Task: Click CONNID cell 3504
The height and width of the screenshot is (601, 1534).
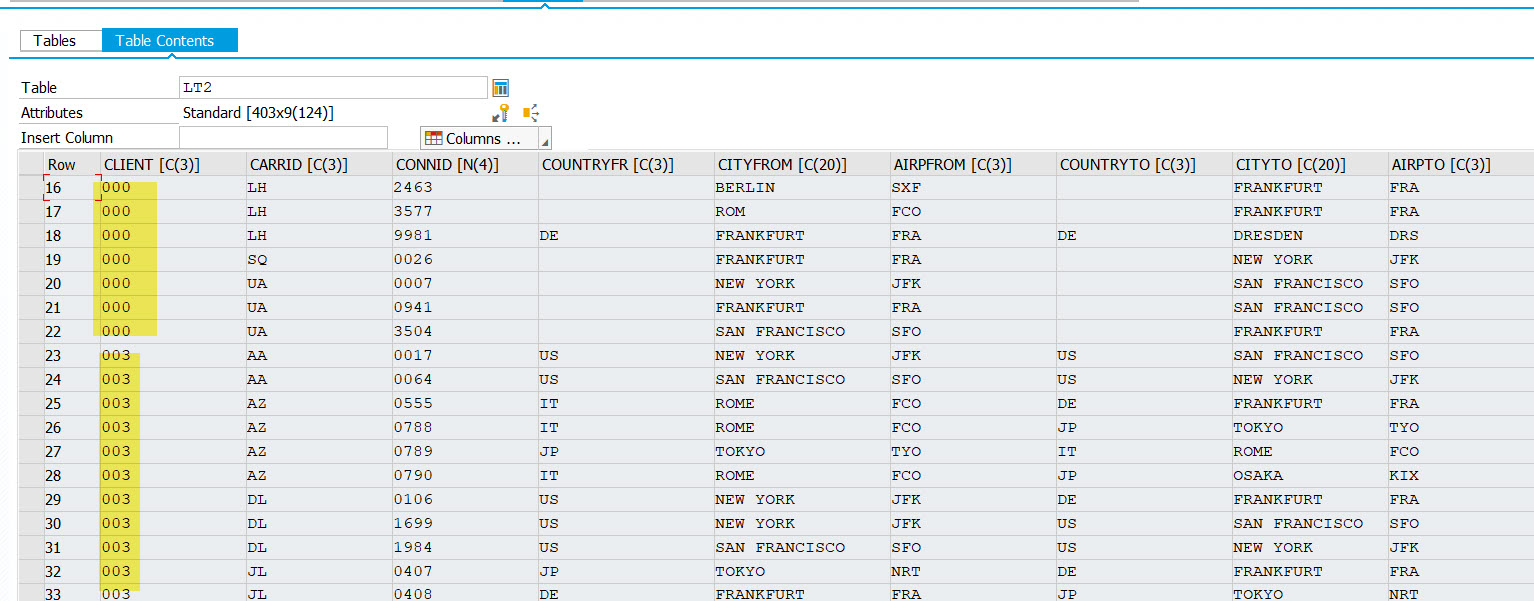Action: coord(465,331)
